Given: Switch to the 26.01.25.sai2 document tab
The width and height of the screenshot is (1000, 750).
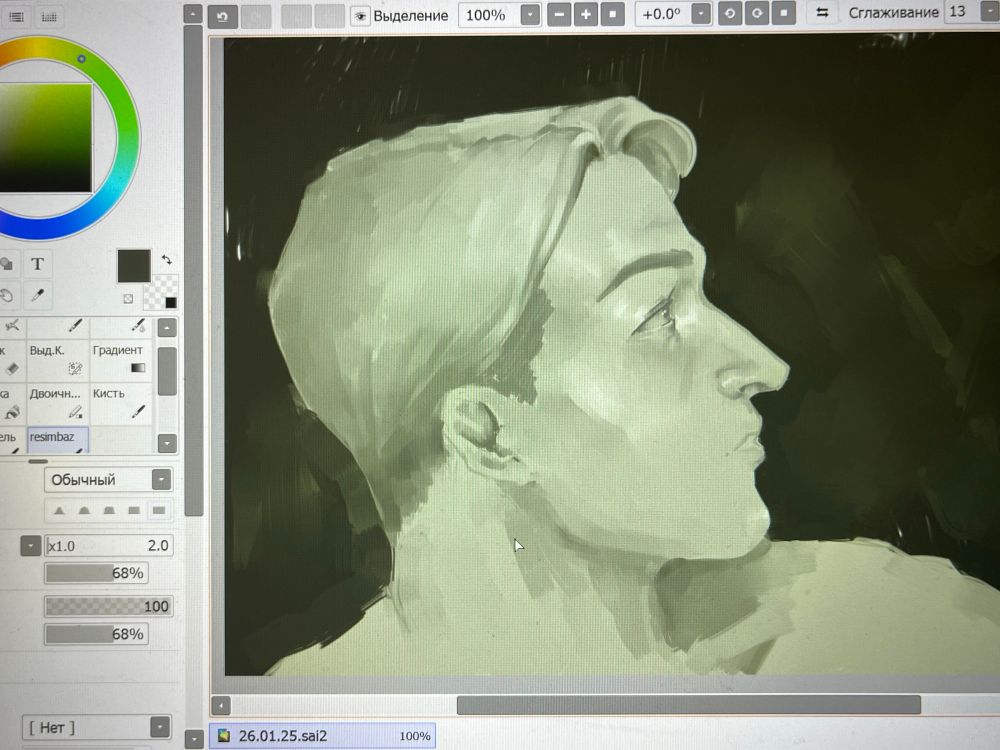Looking at the screenshot, I should (x=322, y=735).
